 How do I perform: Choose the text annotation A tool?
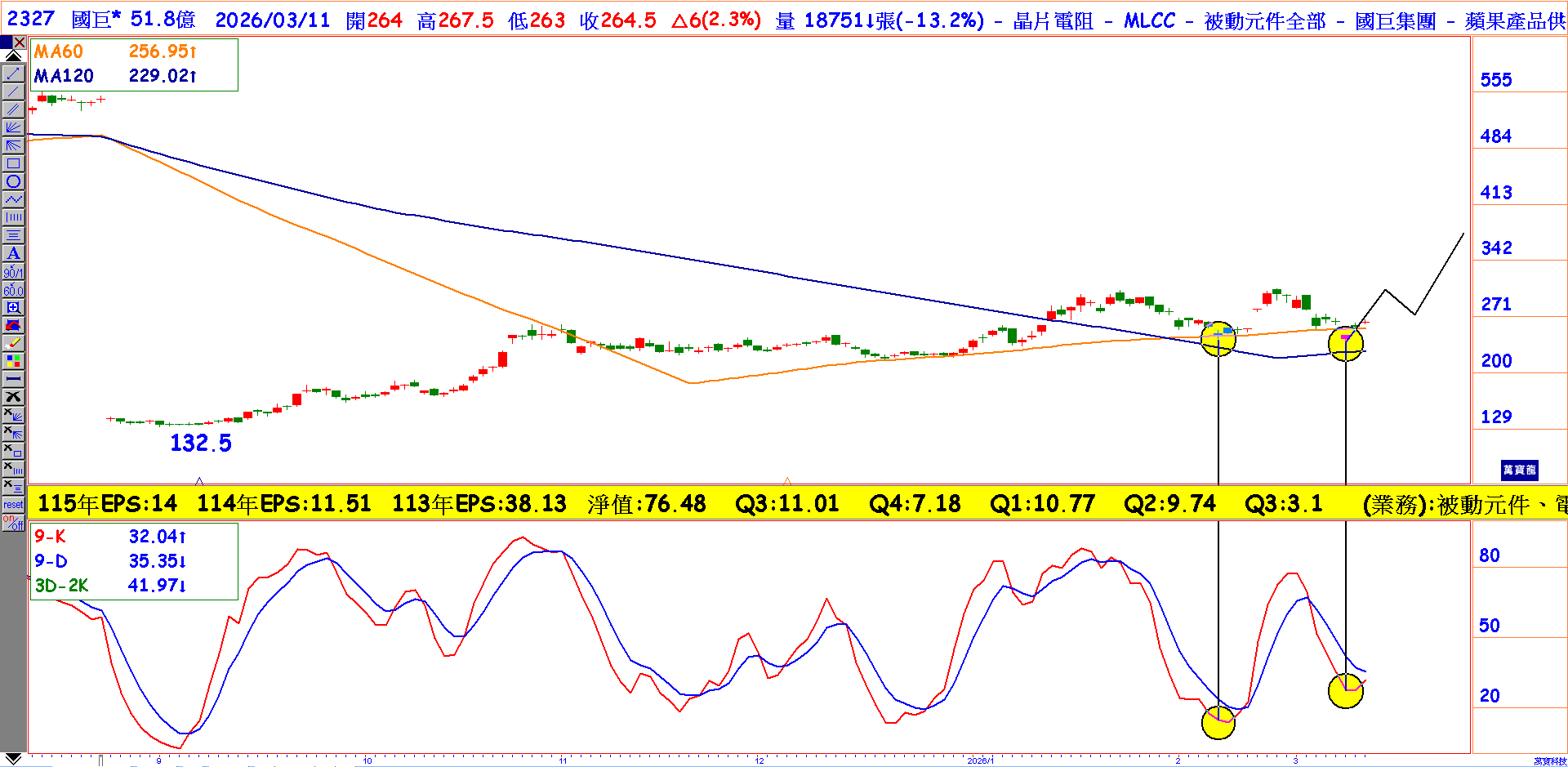(x=13, y=253)
